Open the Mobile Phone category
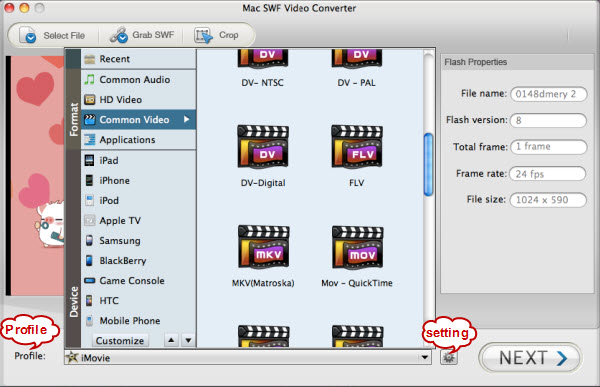 [139, 321]
